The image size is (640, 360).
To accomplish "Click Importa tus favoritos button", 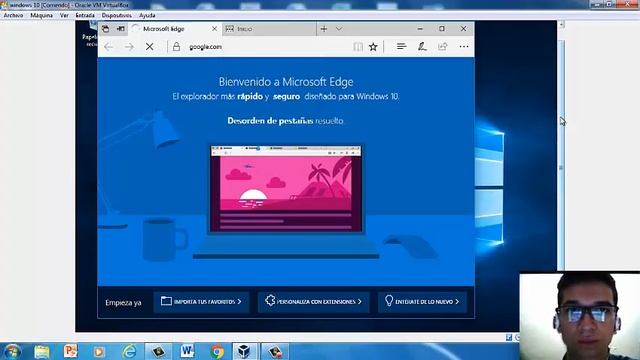I will [201, 302].
